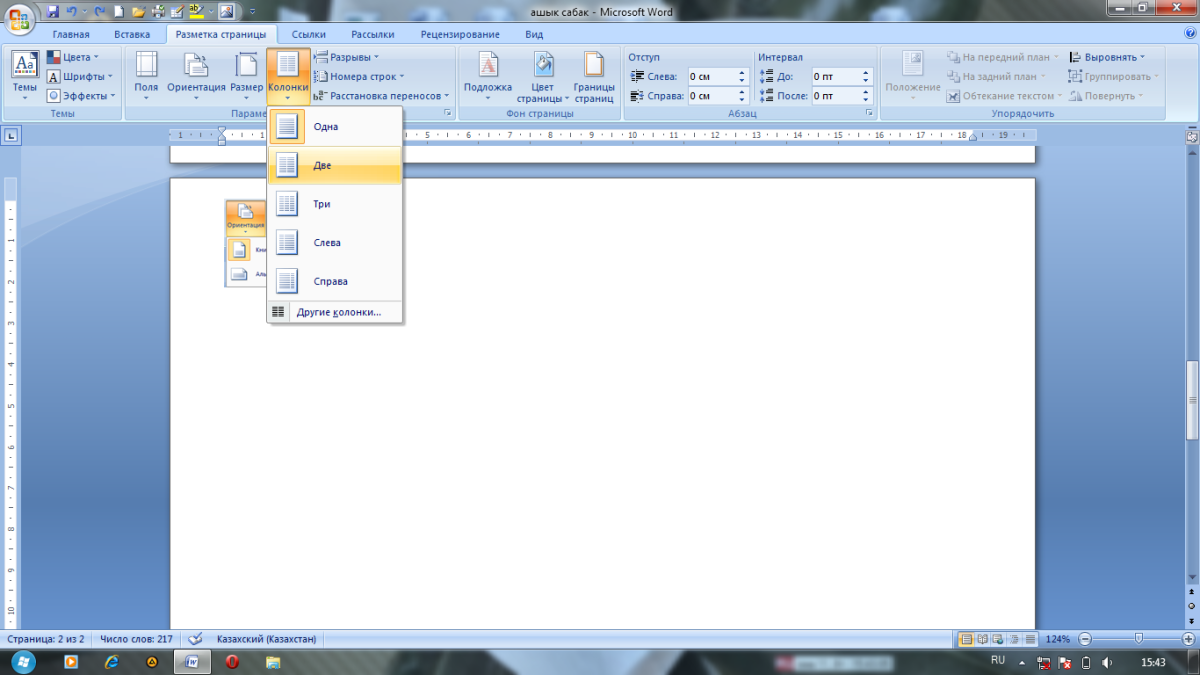
Task: Open Opera browser from taskbar
Action: coord(232,662)
